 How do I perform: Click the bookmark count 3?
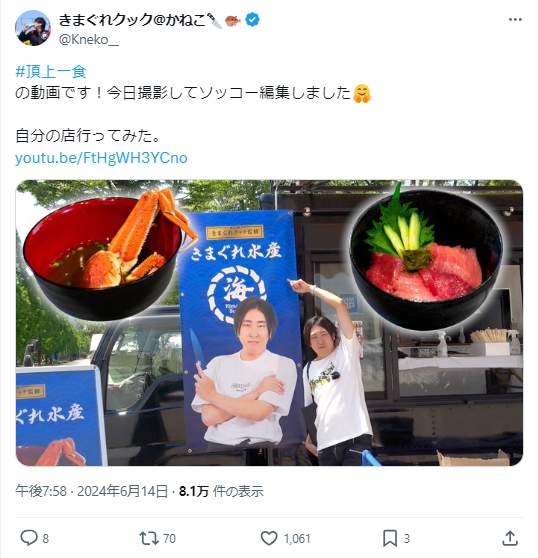tap(407, 538)
